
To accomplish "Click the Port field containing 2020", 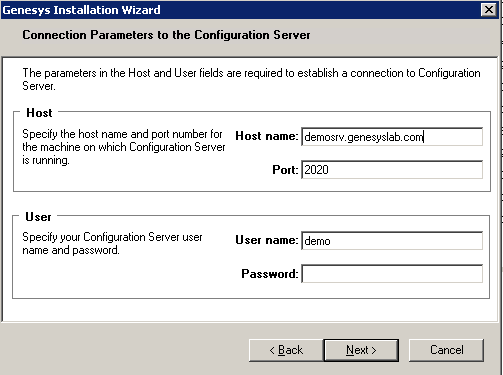I will click(392, 170).
